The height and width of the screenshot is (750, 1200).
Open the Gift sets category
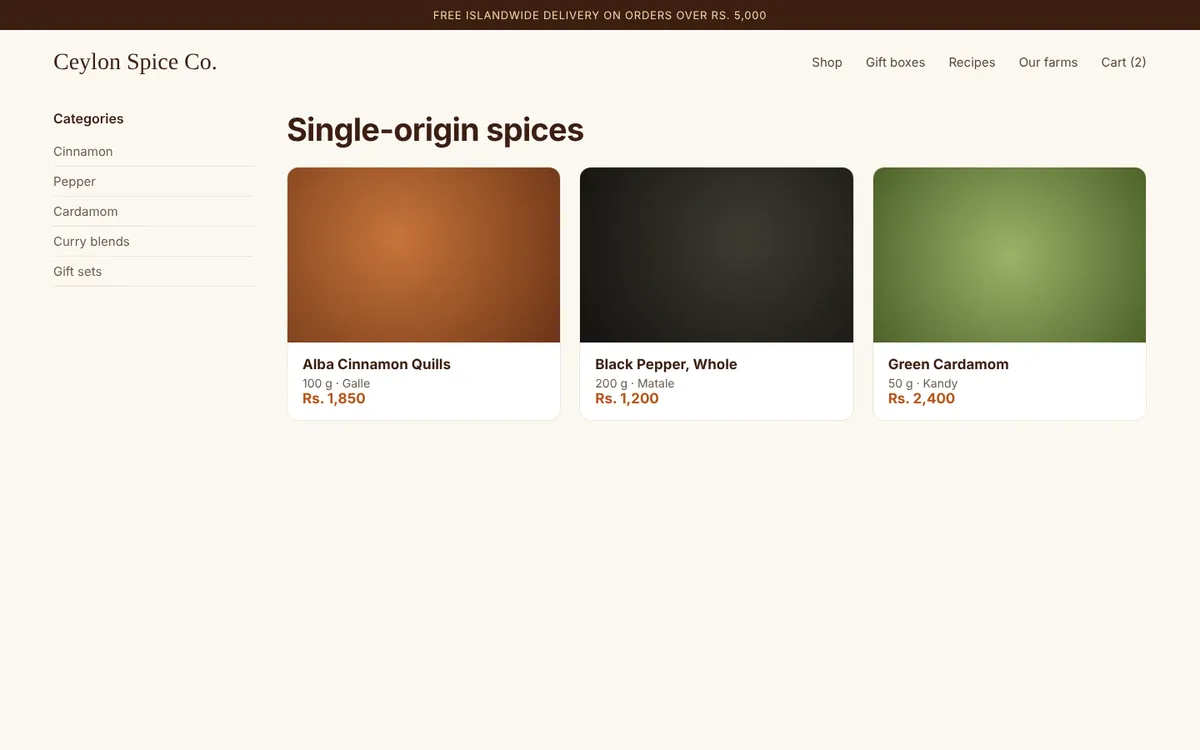pyautogui.click(x=154, y=272)
